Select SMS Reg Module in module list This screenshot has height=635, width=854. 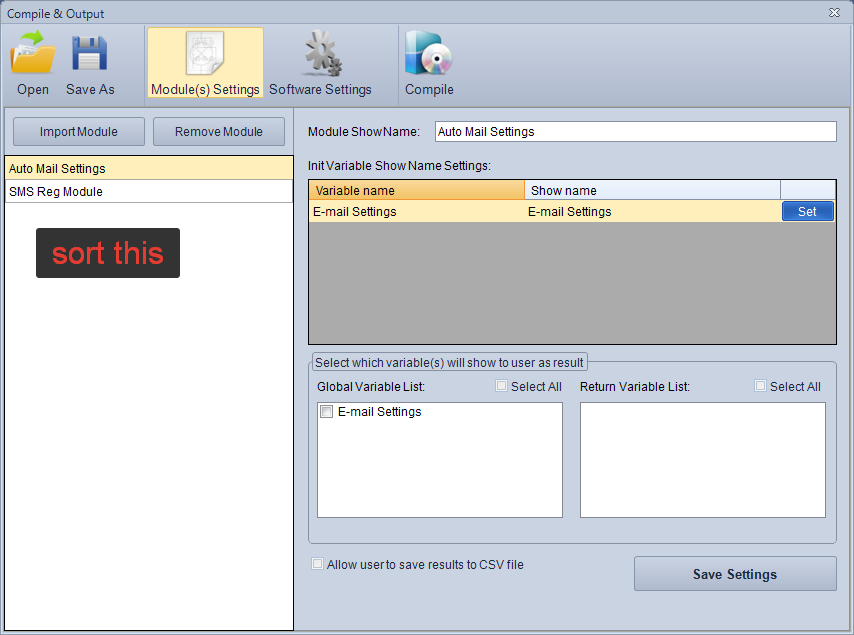pyautogui.click(x=148, y=192)
